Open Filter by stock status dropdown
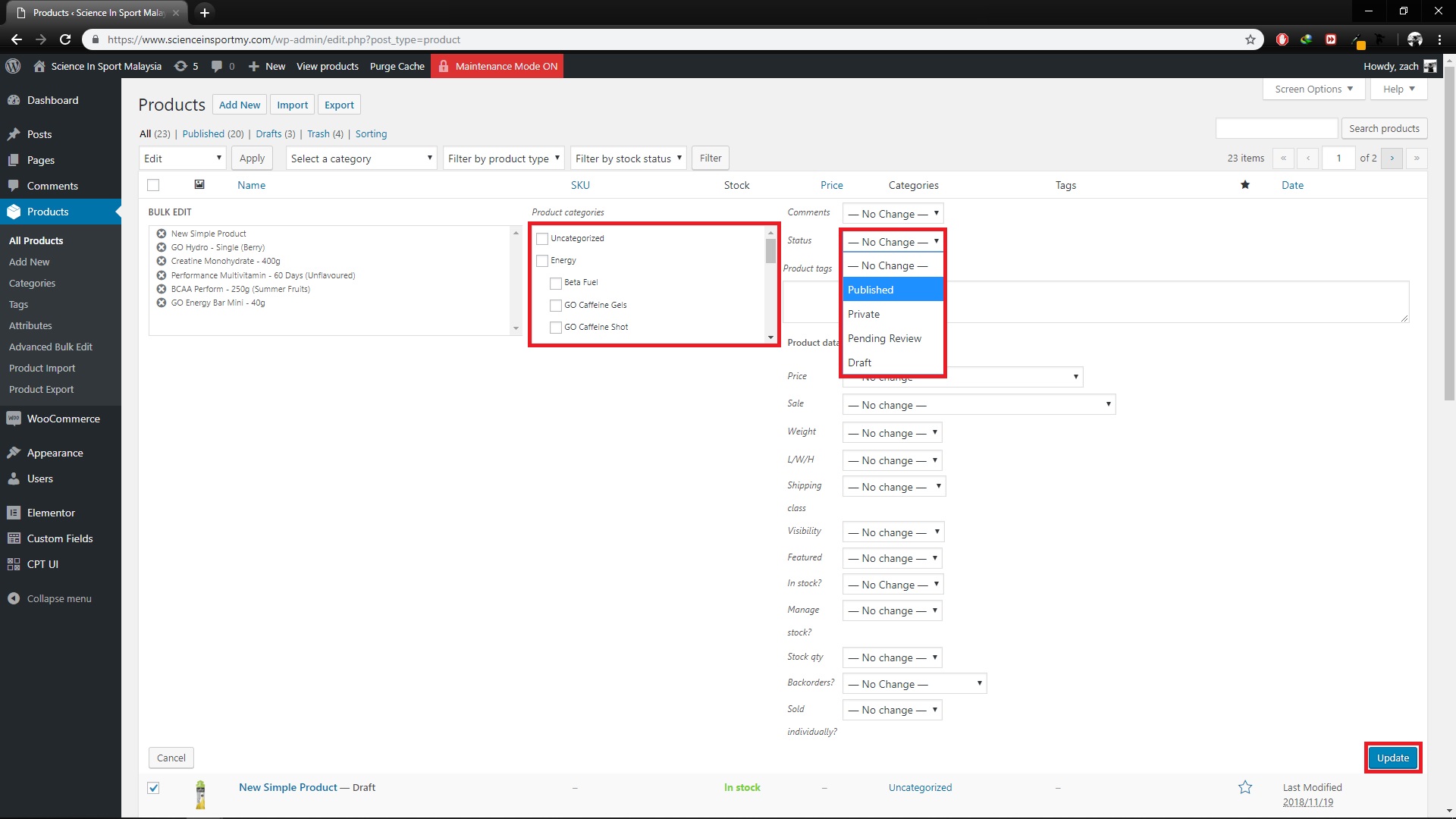1456x819 pixels. point(628,158)
